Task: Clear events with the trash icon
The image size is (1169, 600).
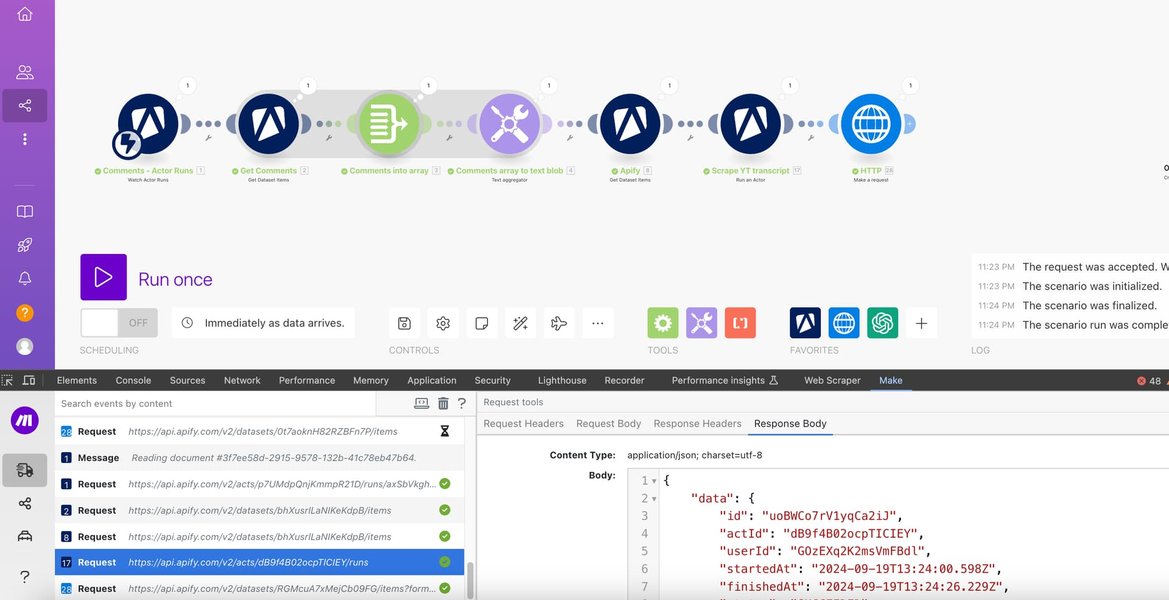Action: point(443,403)
